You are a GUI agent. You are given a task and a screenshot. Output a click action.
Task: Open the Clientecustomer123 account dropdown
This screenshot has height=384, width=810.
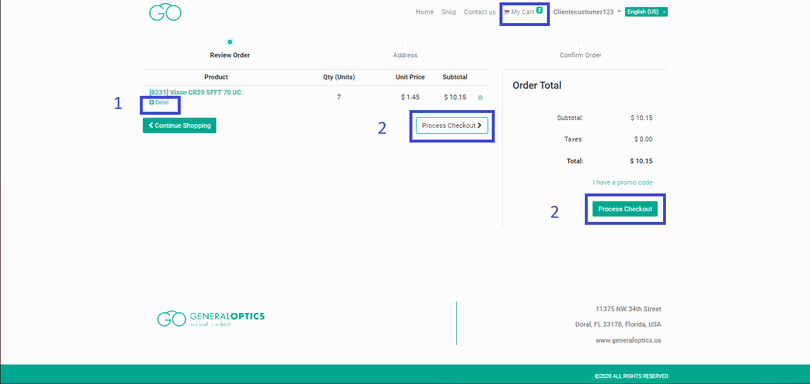[x=587, y=11]
